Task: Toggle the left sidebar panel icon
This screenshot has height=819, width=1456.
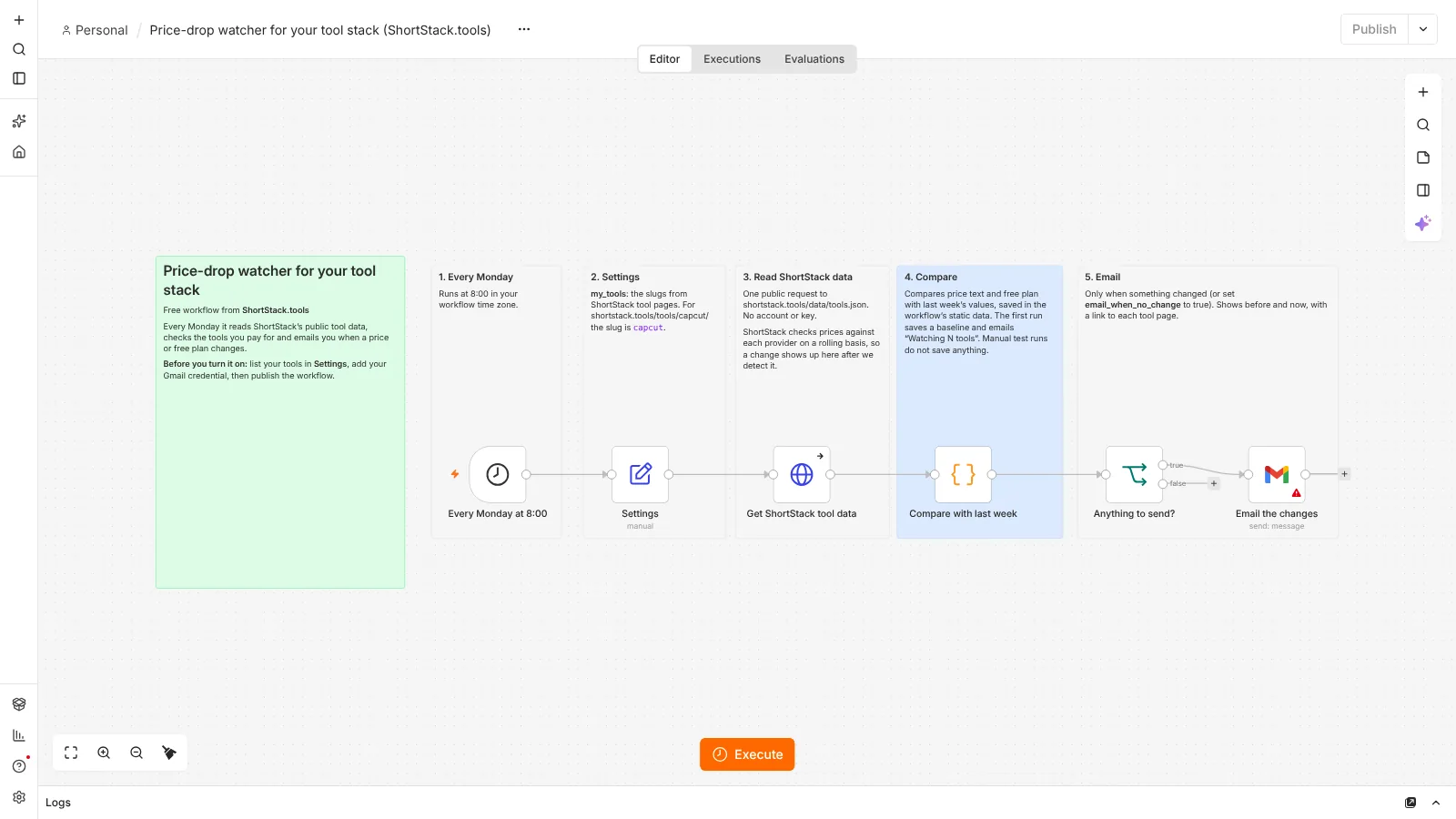Action: (x=19, y=78)
